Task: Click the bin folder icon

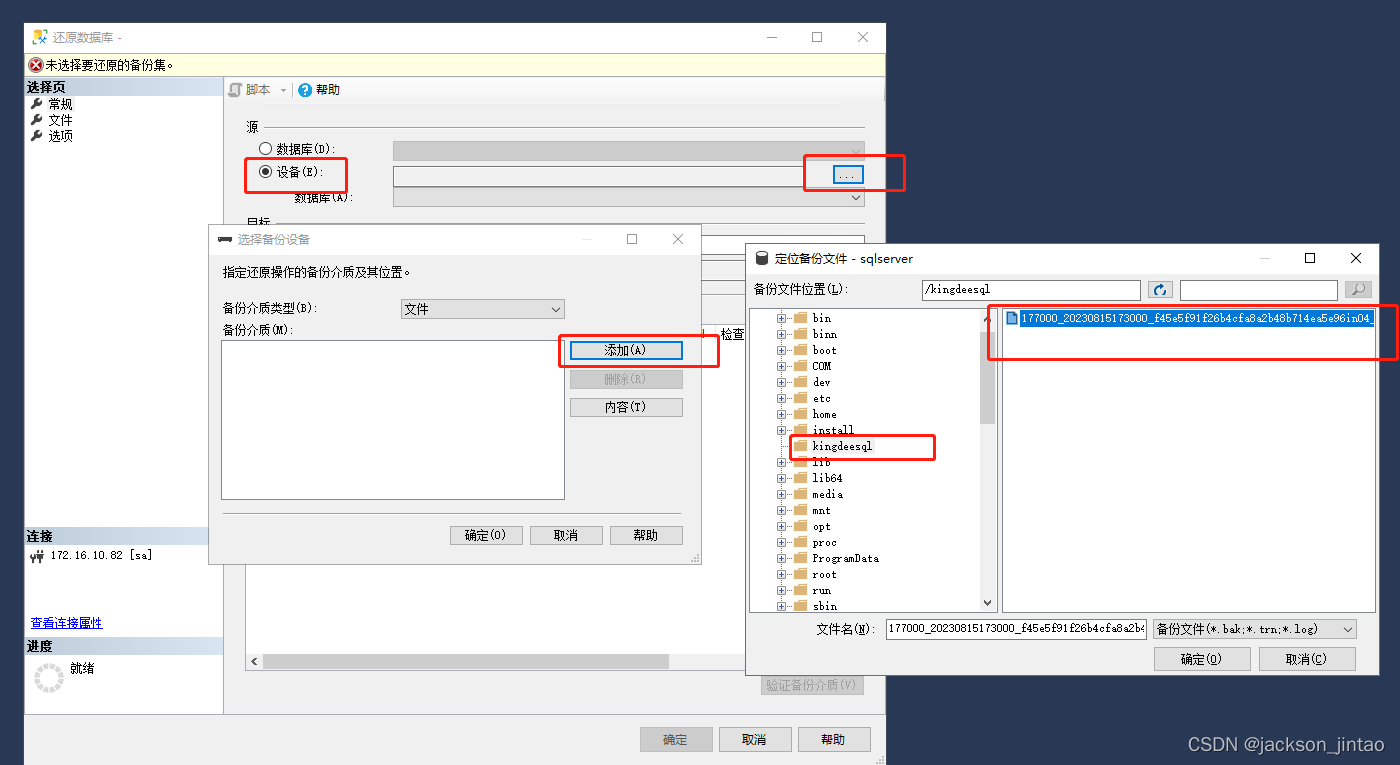Action: (x=800, y=318)
